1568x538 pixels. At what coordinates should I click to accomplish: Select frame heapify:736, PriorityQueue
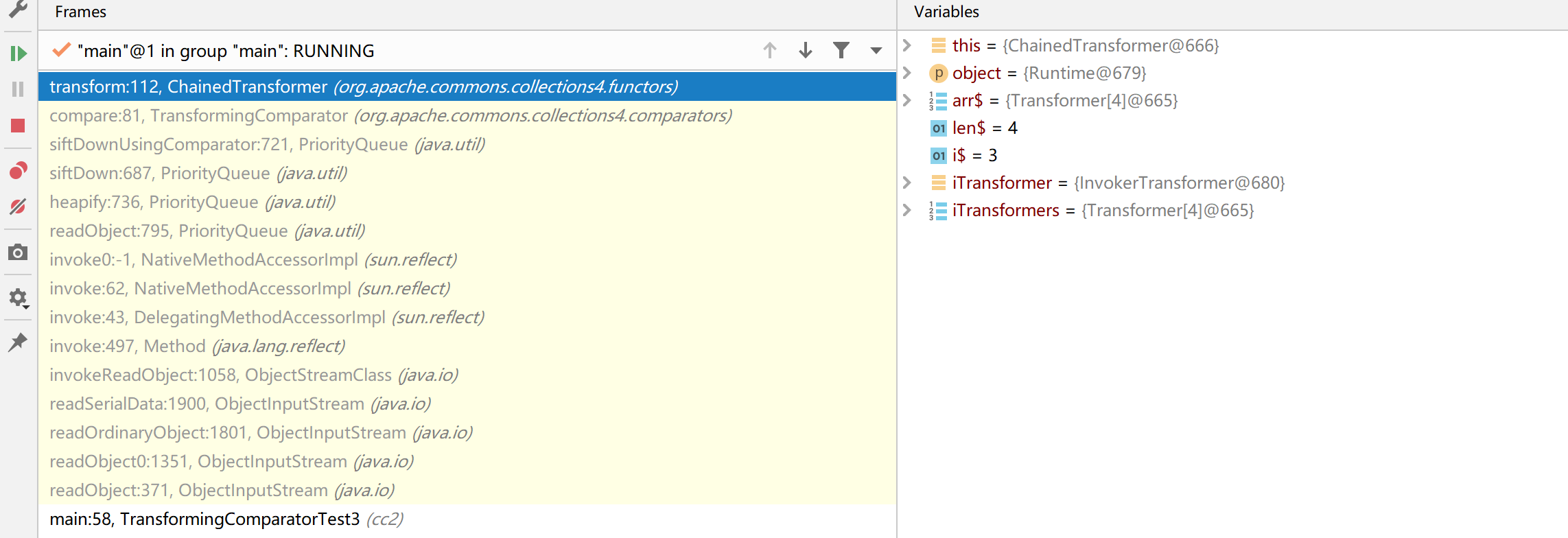(x=467, y=202)
